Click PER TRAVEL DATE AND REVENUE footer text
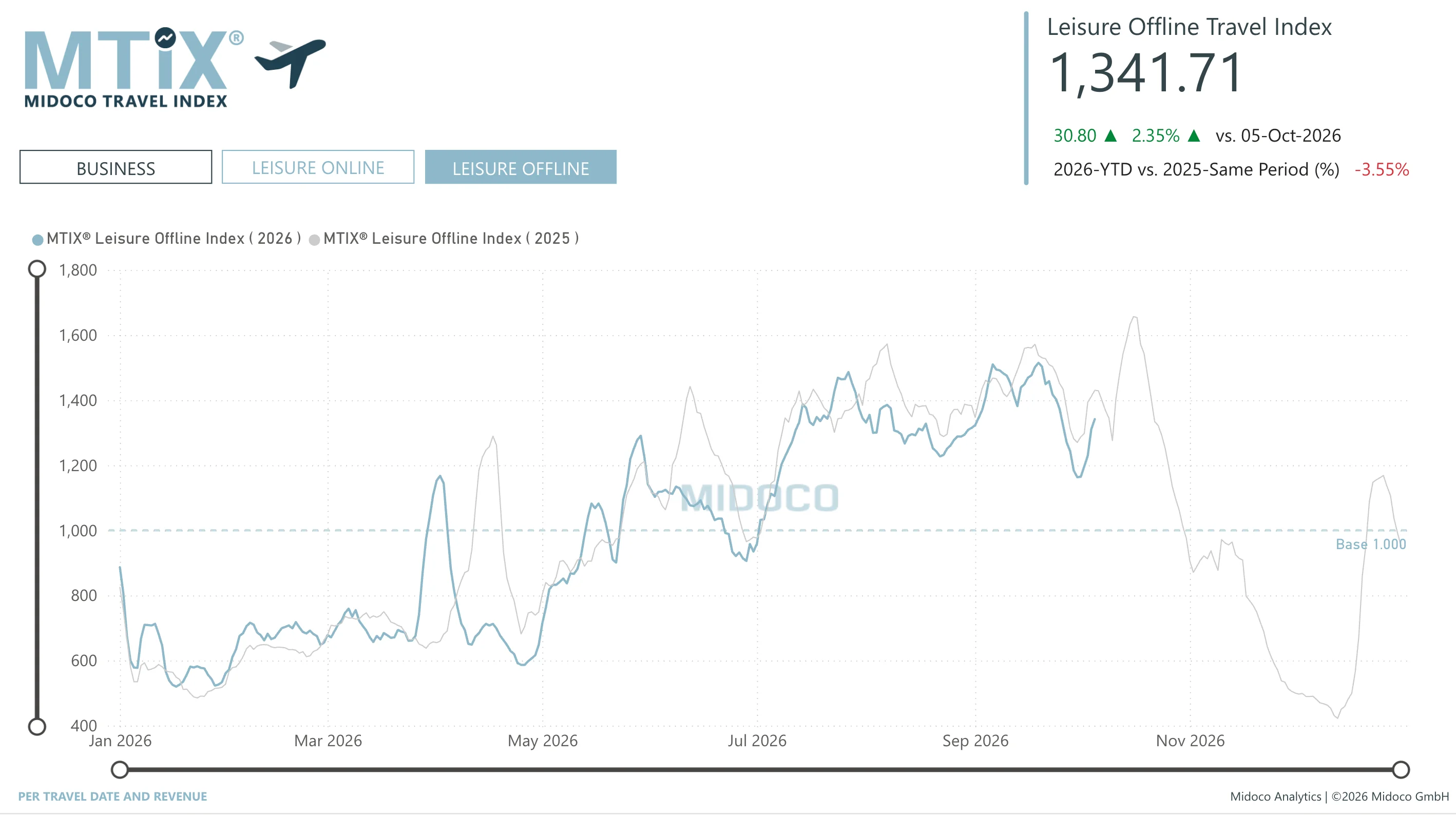This screenshot has width=1456, height=815. point(112,797)
